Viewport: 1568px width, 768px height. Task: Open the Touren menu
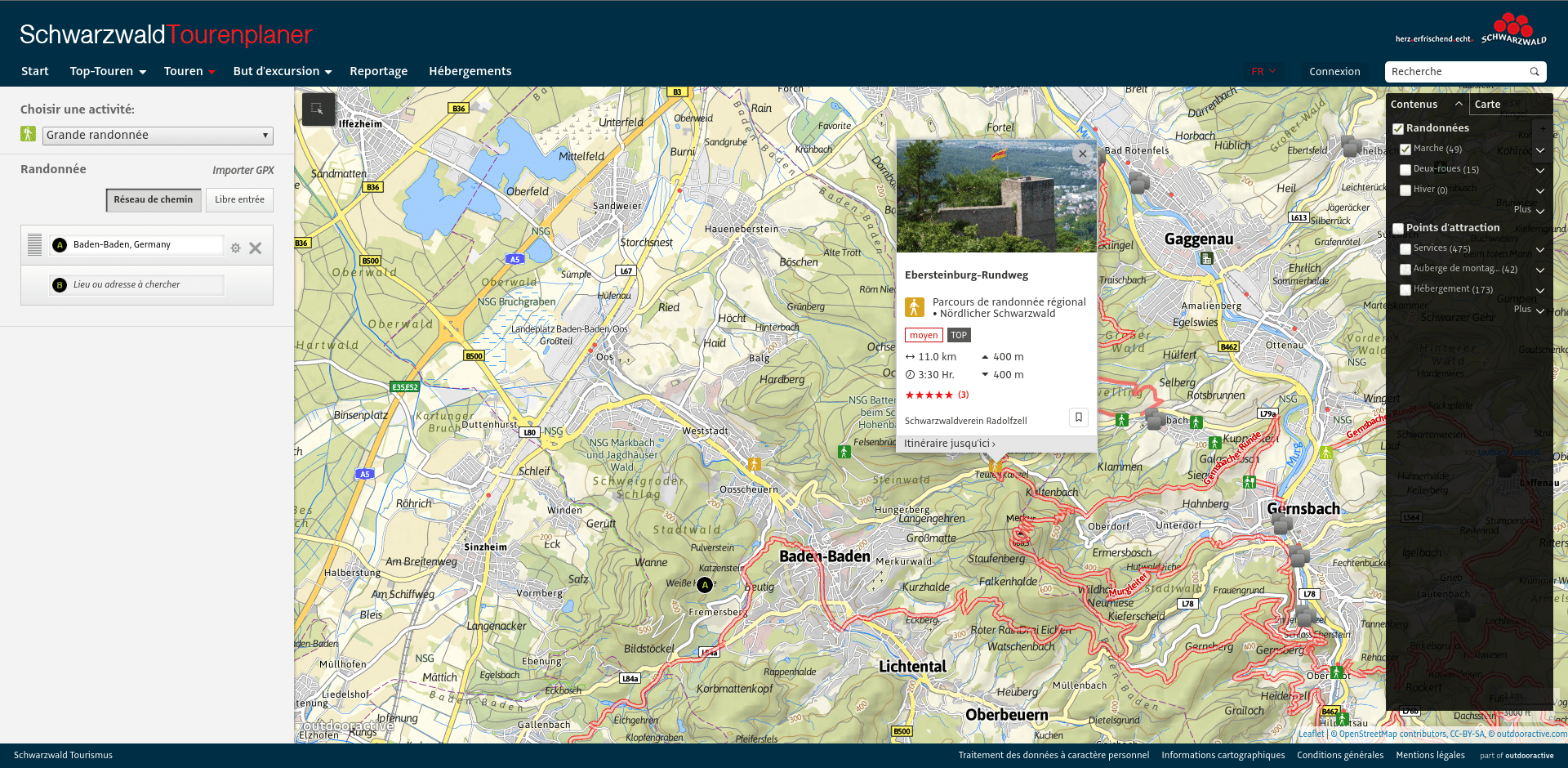click(189, 71)
